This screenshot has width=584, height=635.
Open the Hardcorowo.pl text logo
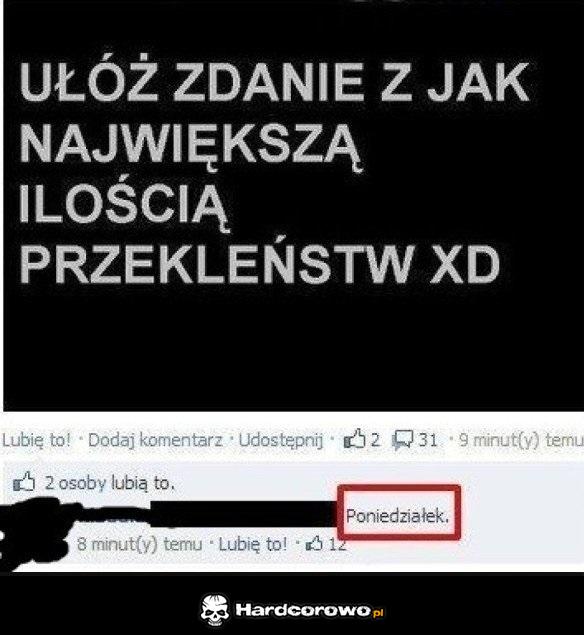coord(309,609)
